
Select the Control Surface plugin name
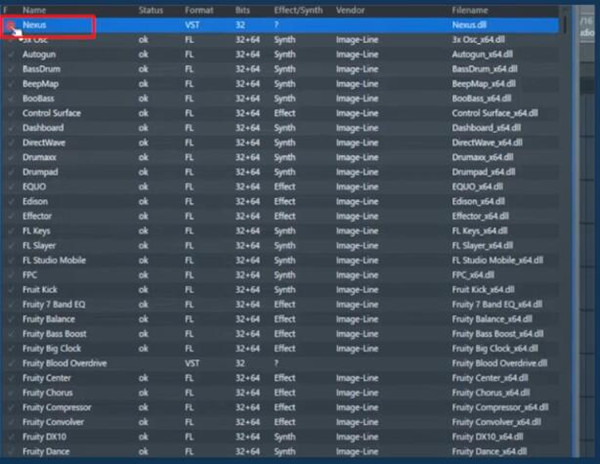pos(52,113)
